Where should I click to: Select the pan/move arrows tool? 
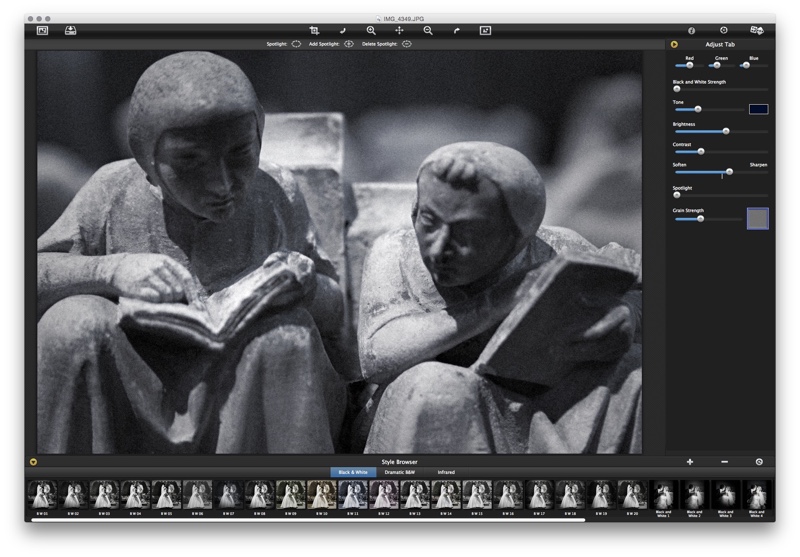(x=399, y=31)
